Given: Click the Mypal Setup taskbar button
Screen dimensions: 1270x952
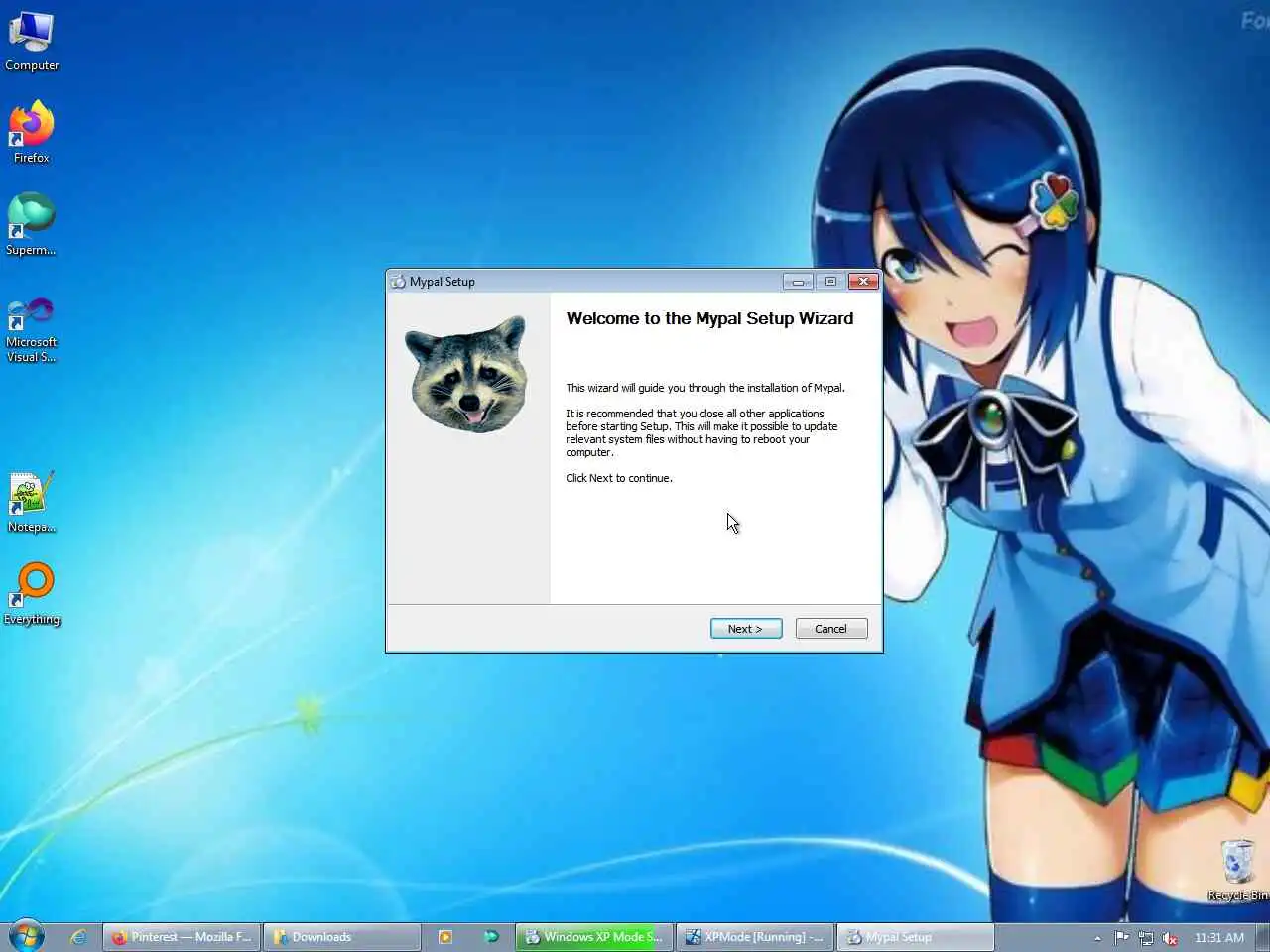Looking at the screenshot, I should [916, 937].
